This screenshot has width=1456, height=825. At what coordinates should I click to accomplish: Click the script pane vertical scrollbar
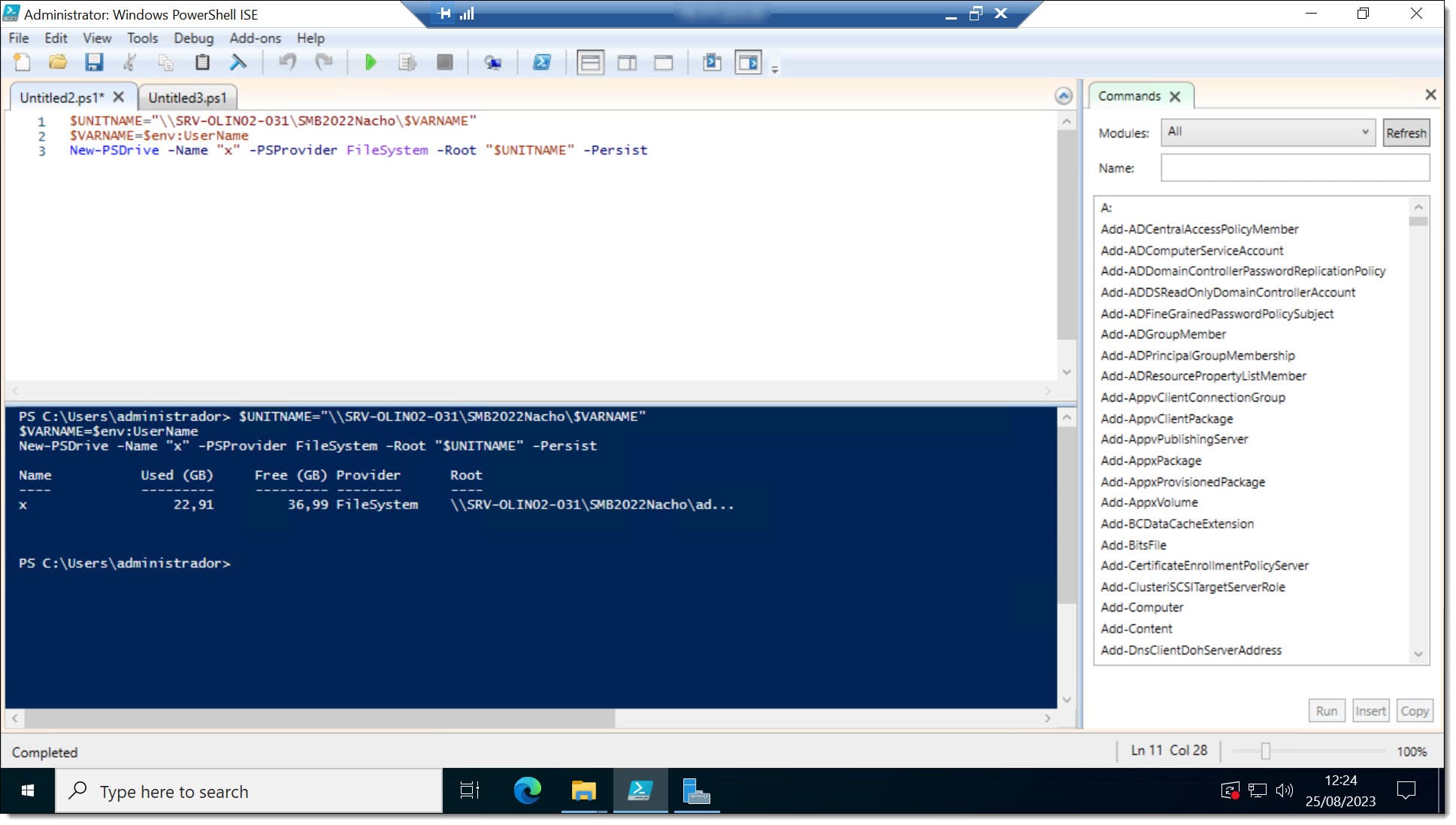coord(1066,235)
